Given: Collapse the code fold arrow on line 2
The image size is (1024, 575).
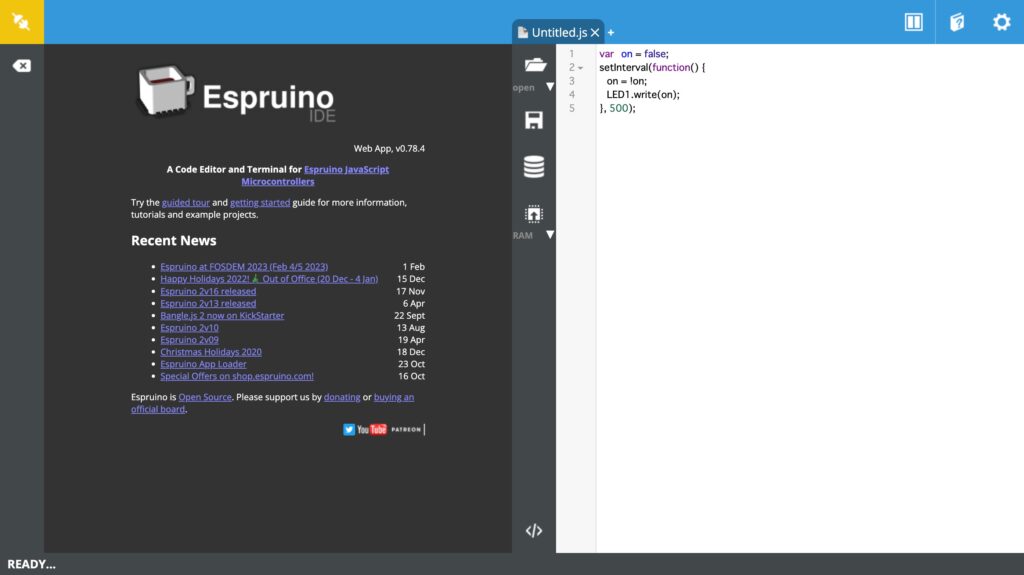Looking at the screenshot, I should 581,68.
